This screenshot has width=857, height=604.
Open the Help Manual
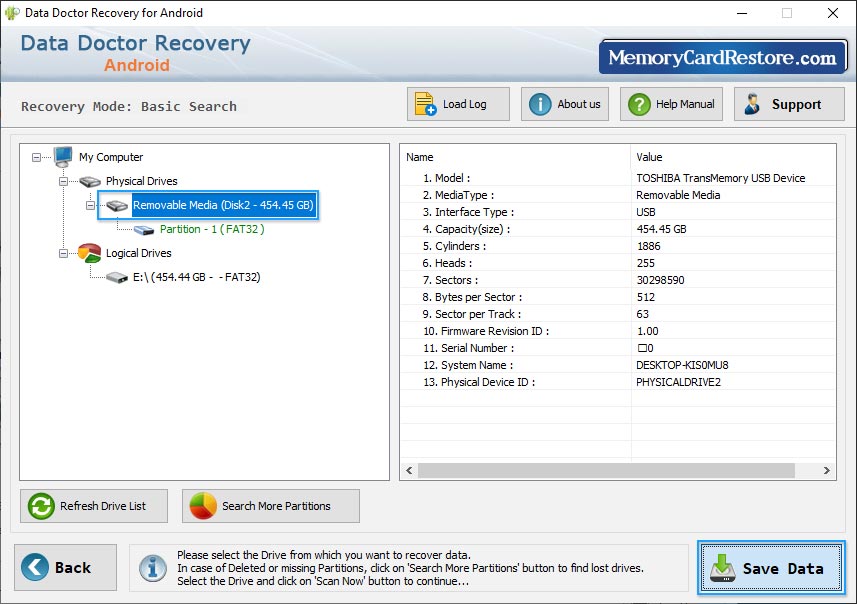(x=671, y=104)
